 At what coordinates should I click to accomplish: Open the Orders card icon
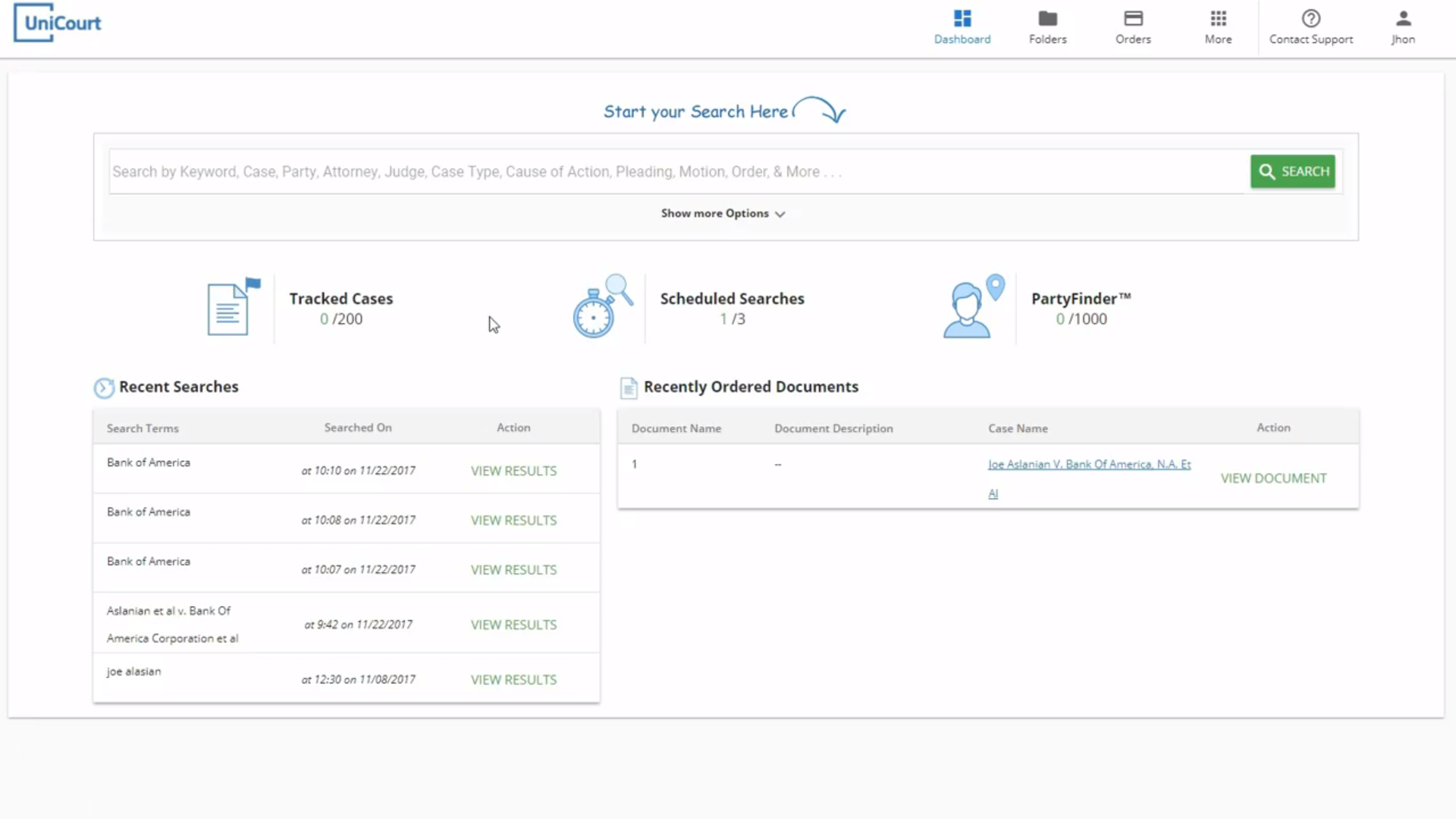pos(1133,18)
